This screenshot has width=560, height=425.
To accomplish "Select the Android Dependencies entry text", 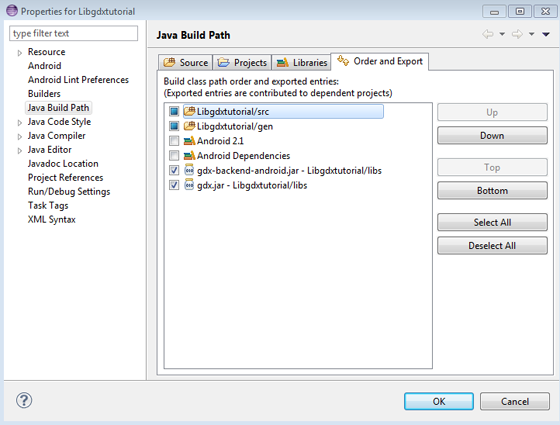I will 244,156.
